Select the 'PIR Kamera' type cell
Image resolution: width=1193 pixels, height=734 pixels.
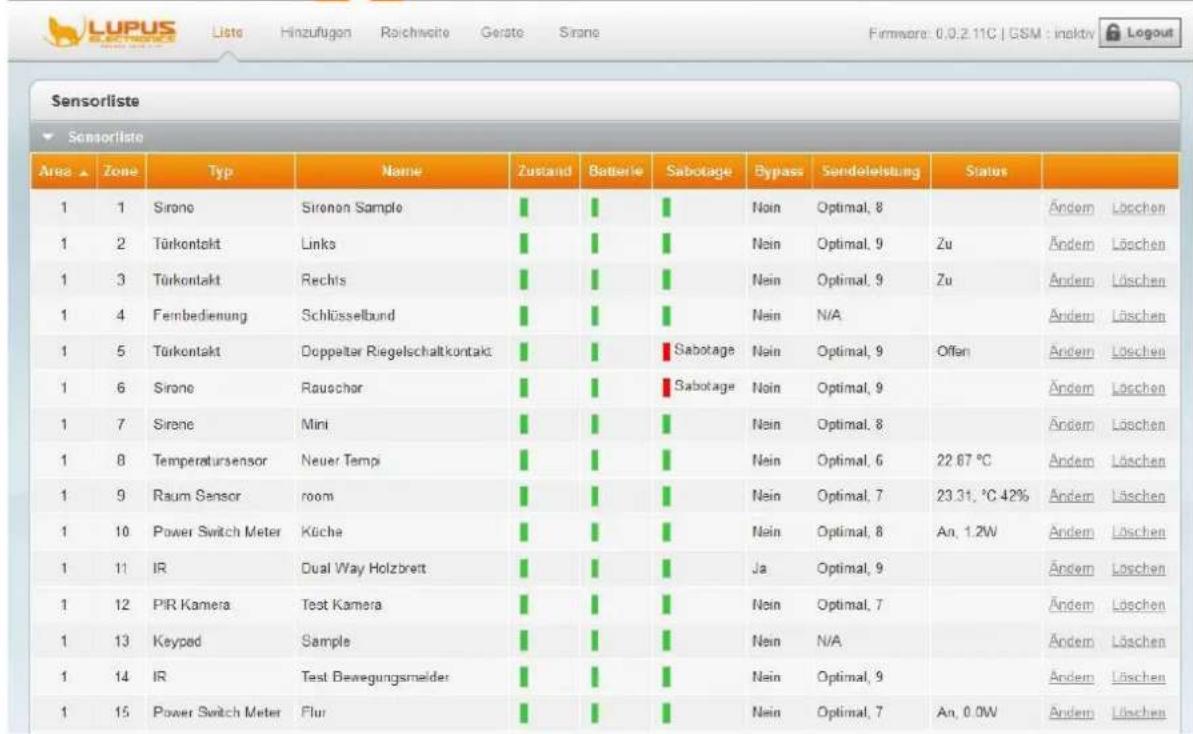coord(191,605)
